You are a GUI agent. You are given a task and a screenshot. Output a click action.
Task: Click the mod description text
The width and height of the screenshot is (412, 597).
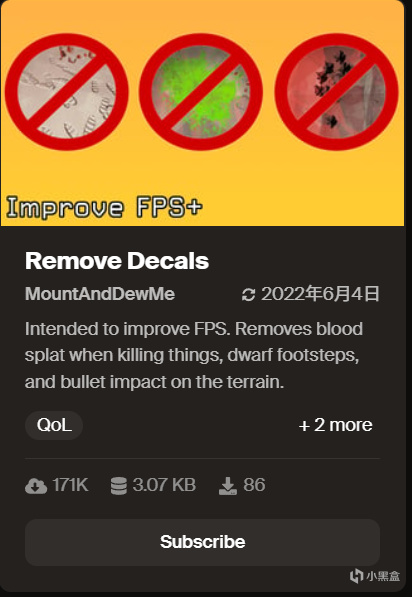click(x=193, y=355)
